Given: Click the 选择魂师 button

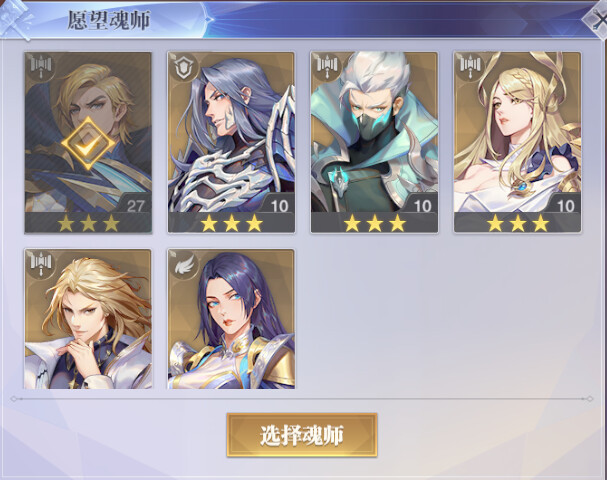Looking at the screenshot, I should (x=302, y=435).
